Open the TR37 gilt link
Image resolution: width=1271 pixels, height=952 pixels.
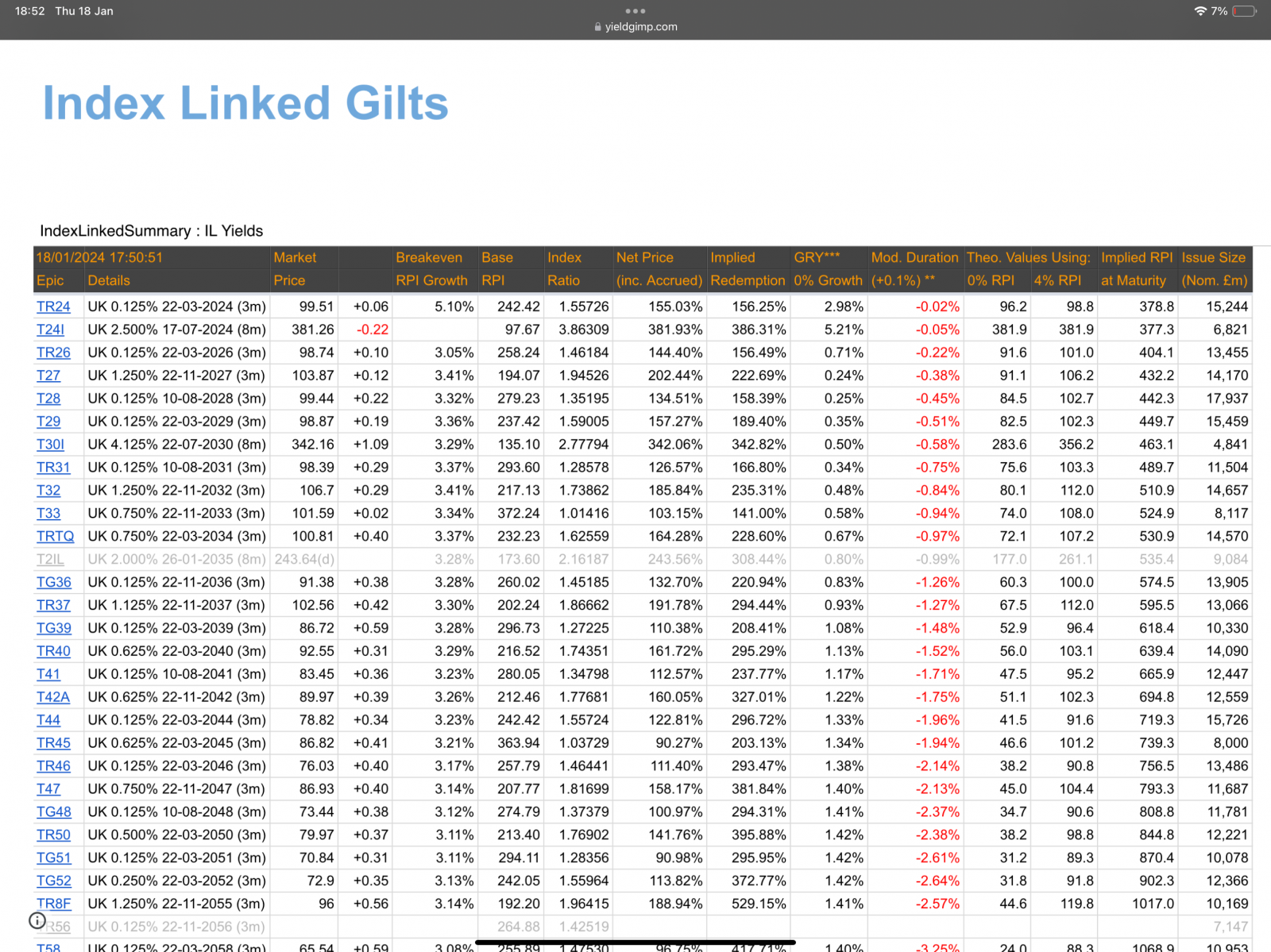tap(53, 605)
